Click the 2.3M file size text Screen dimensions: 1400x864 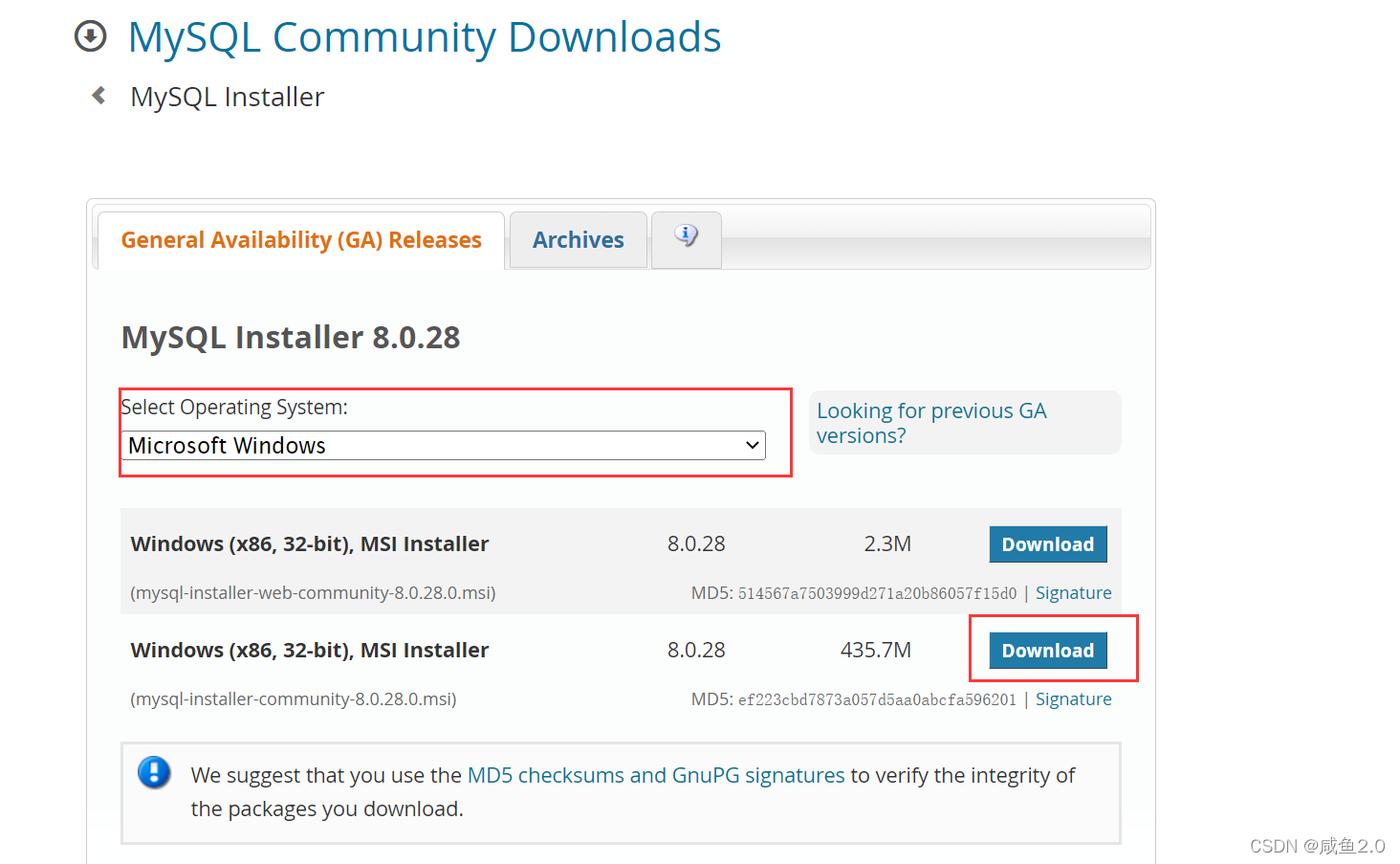point(887,544)
